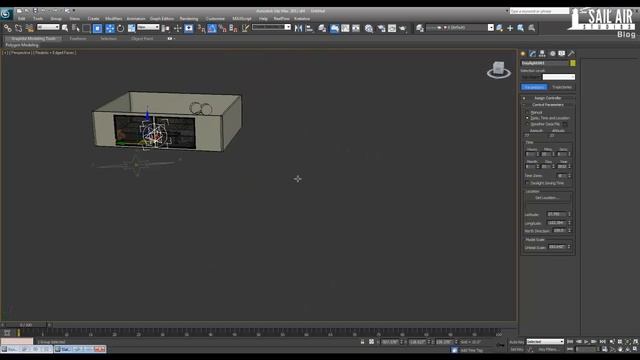Click the Unlink Selection icon
Screen dimensions: 640x360
(x=18, y=28)
